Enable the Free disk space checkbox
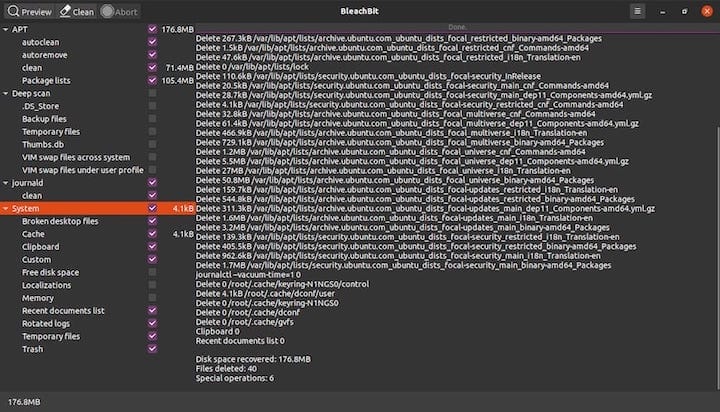 [x=152, y=272]
